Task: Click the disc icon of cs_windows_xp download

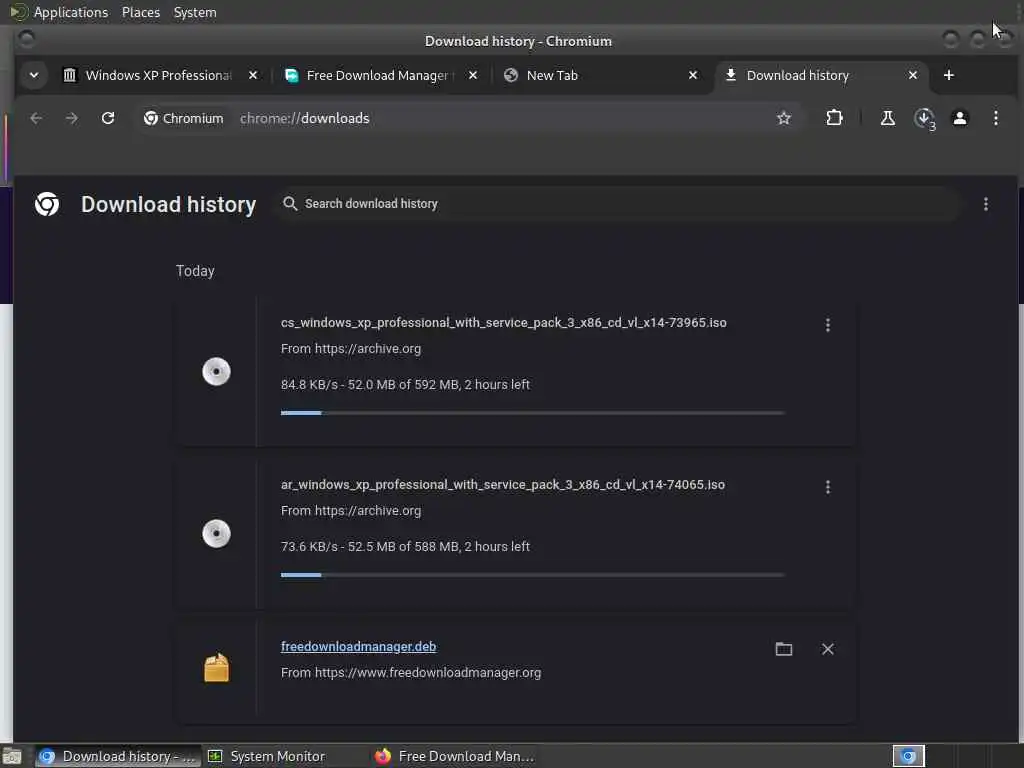Action: tap(216, 372)
